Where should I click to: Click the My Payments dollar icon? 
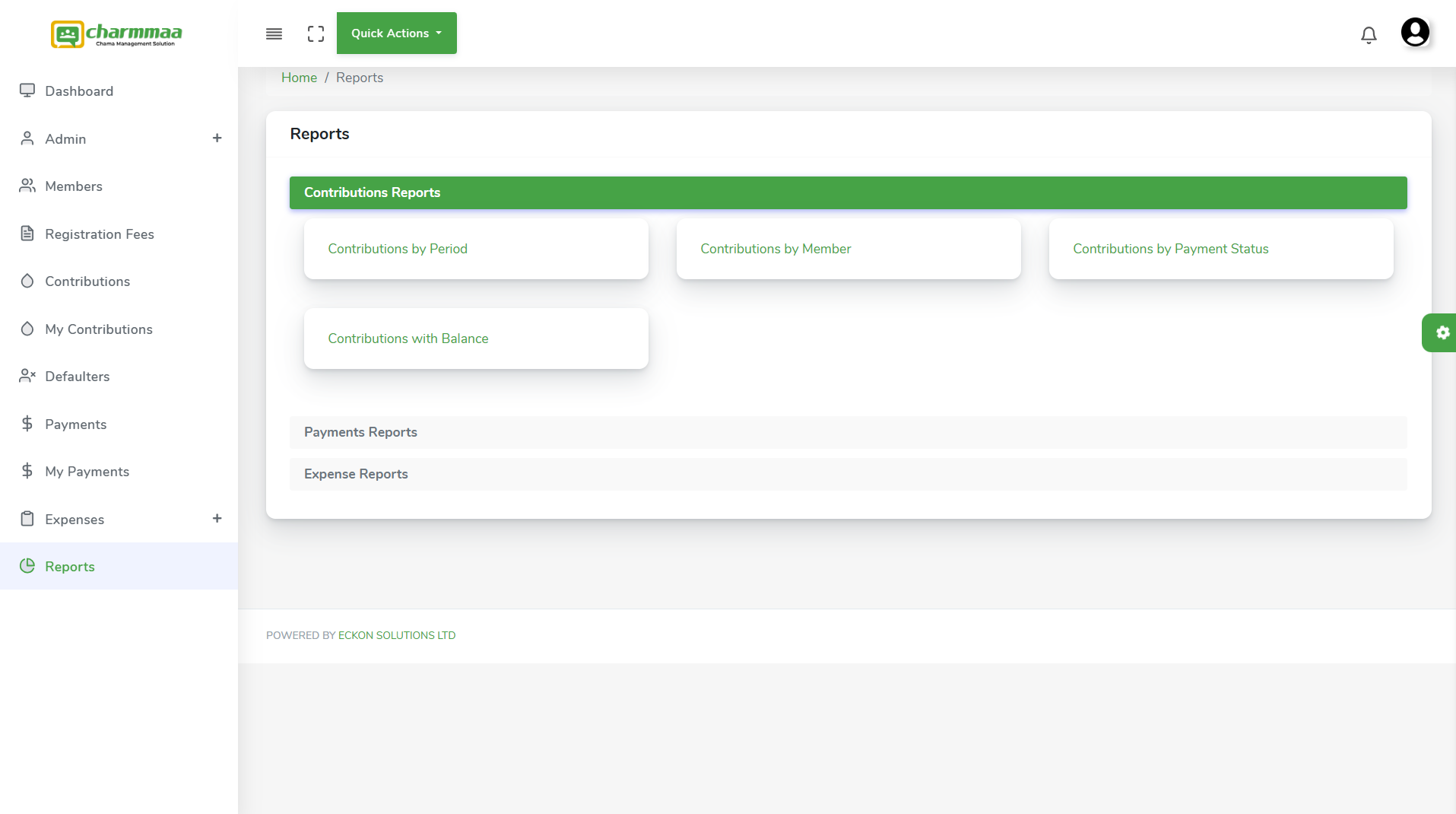[27, 471]
